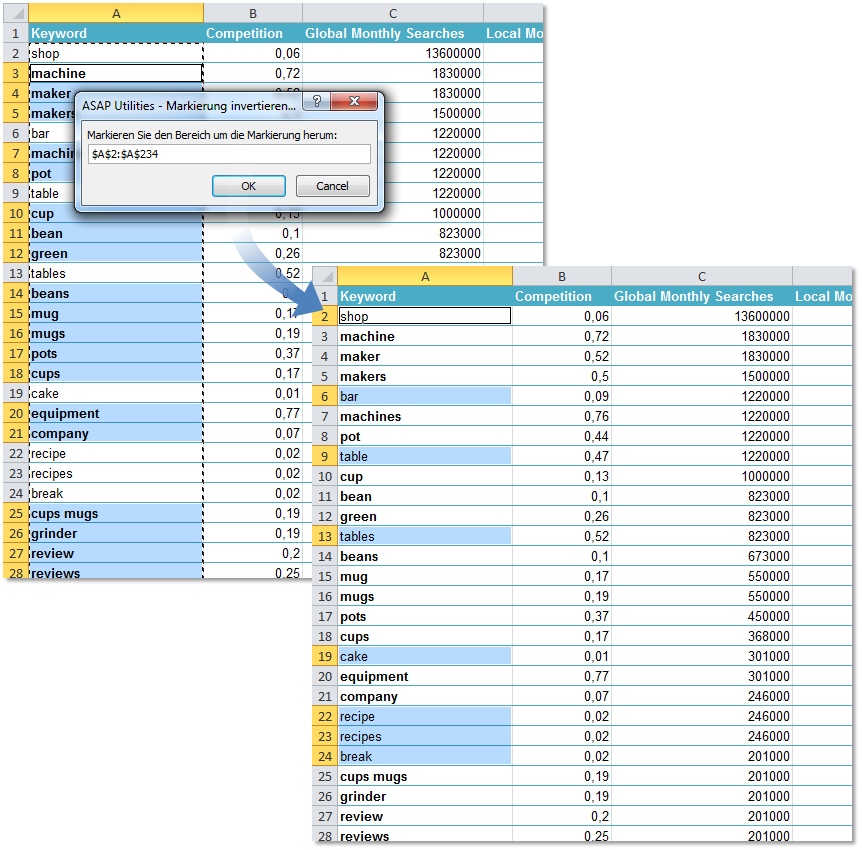Image resolution: width=862 pixels, height=850 pixels.
Task: Click 'Global Monthly Searches' header in left sheet
Action: point(393,33)
